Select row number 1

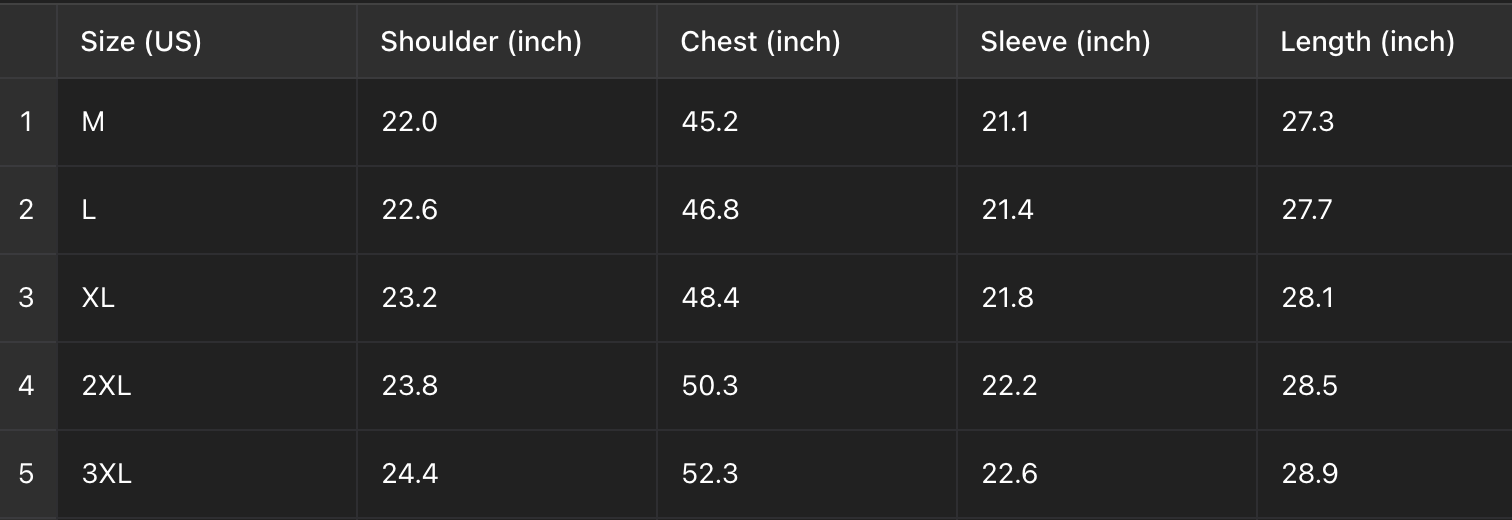(28, 122)
